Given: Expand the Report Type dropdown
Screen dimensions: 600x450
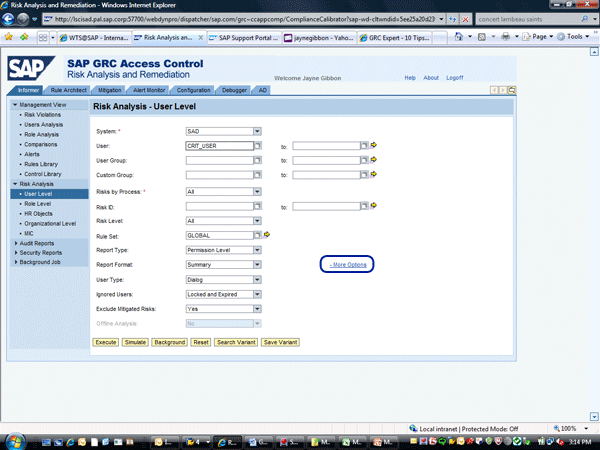Looking at the screenshot, I should [257, 250].
